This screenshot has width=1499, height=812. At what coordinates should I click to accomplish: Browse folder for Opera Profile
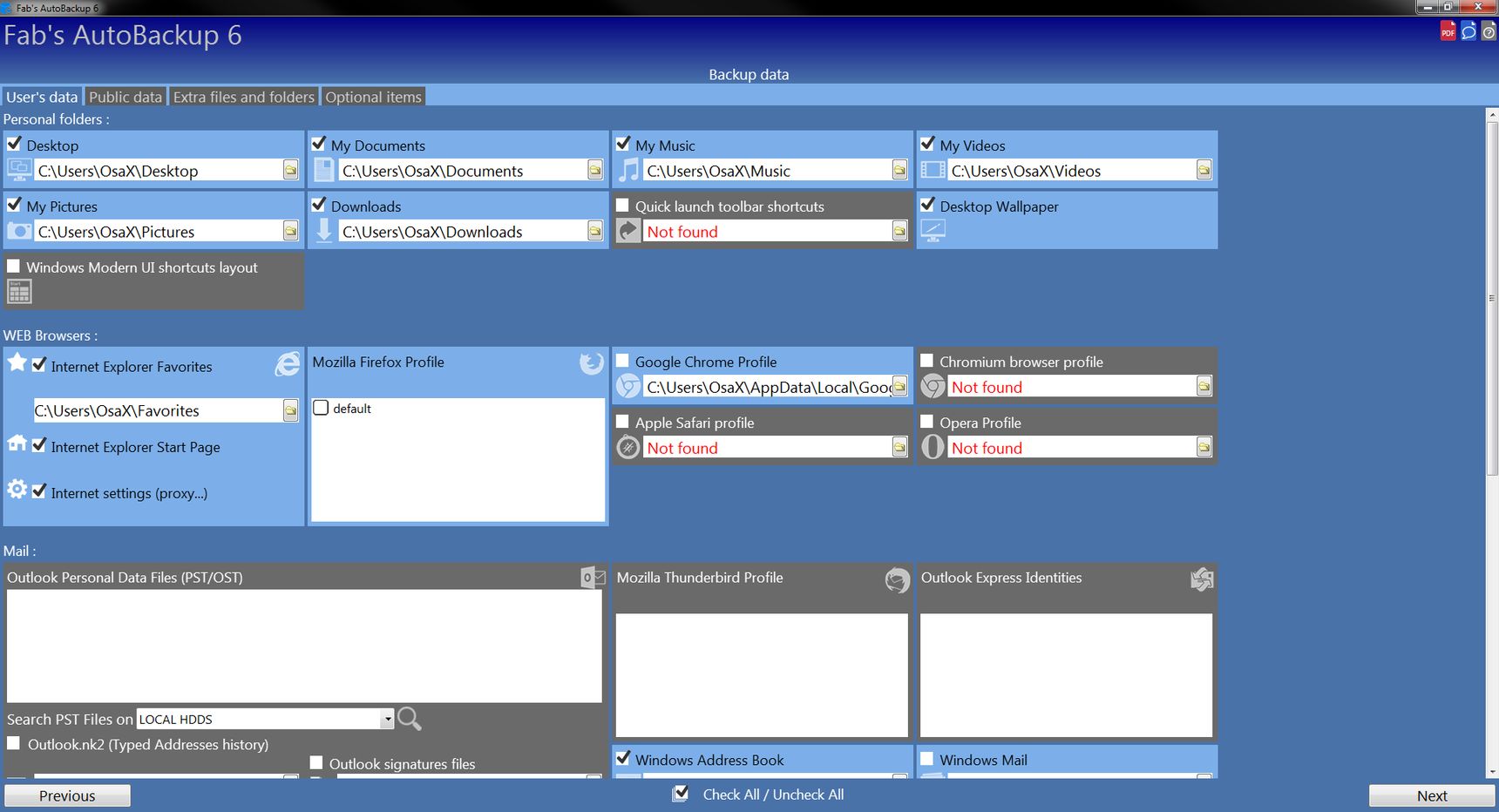coord(1204,447)
